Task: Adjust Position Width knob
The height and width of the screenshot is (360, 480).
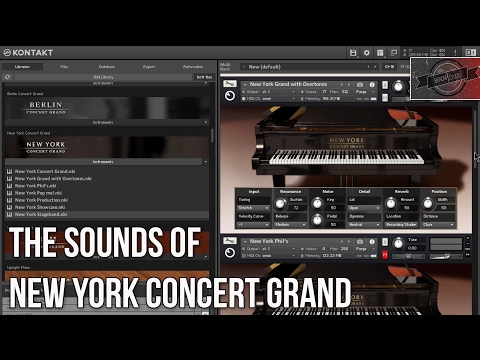Action: click(x=428, y=203)
